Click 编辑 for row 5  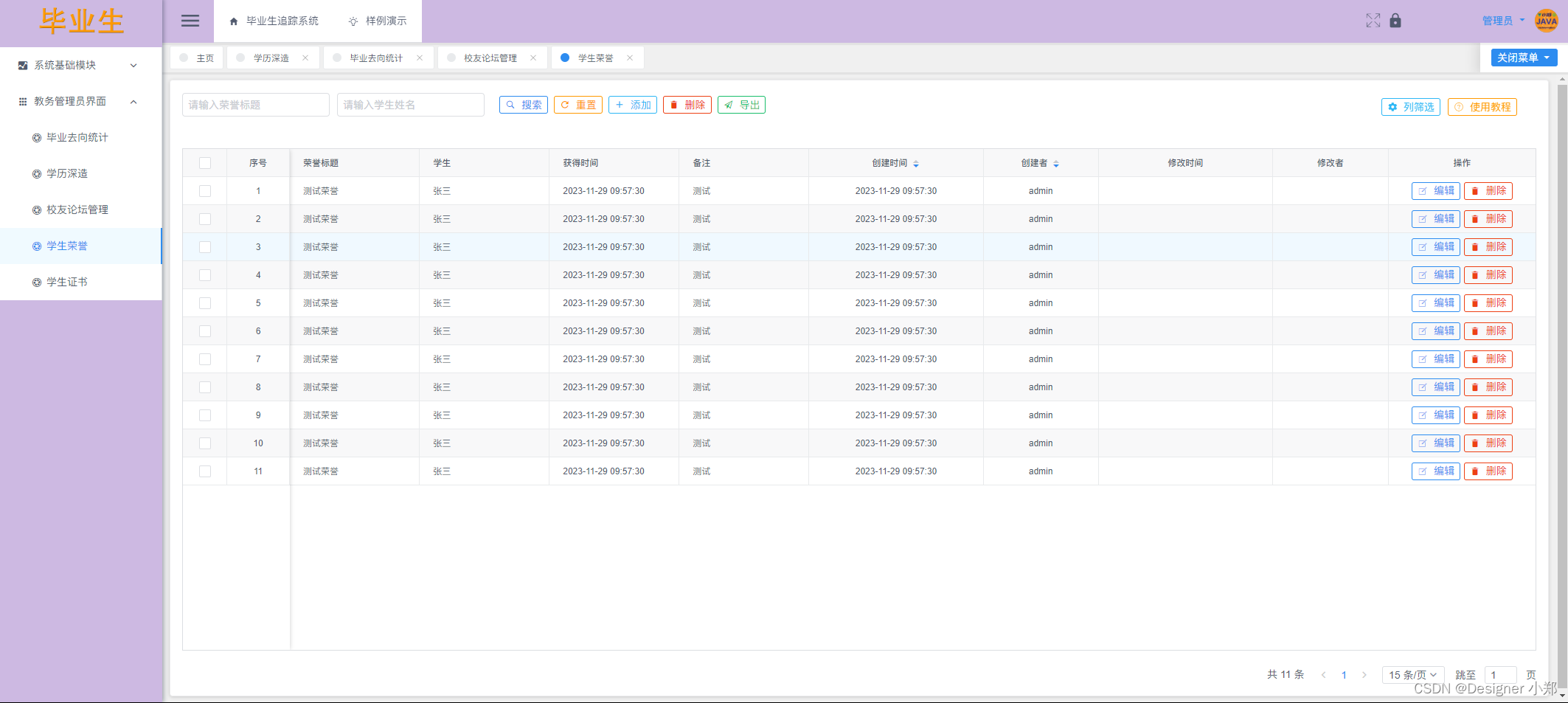(1435, 303)
